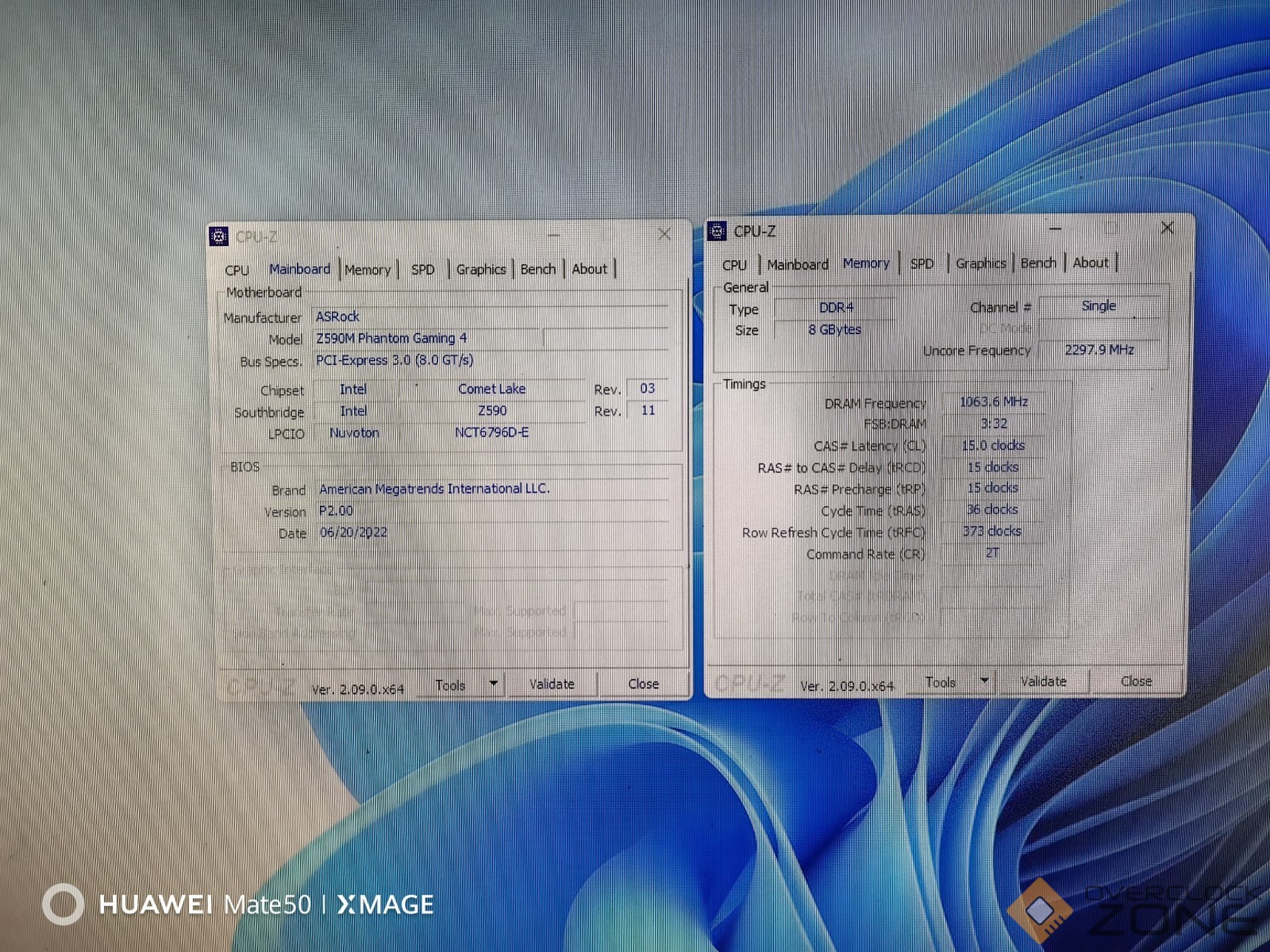Viewport: 1270px width, 952px height.
Task: Click the southbridge model "Z590"
Action: 492,411
